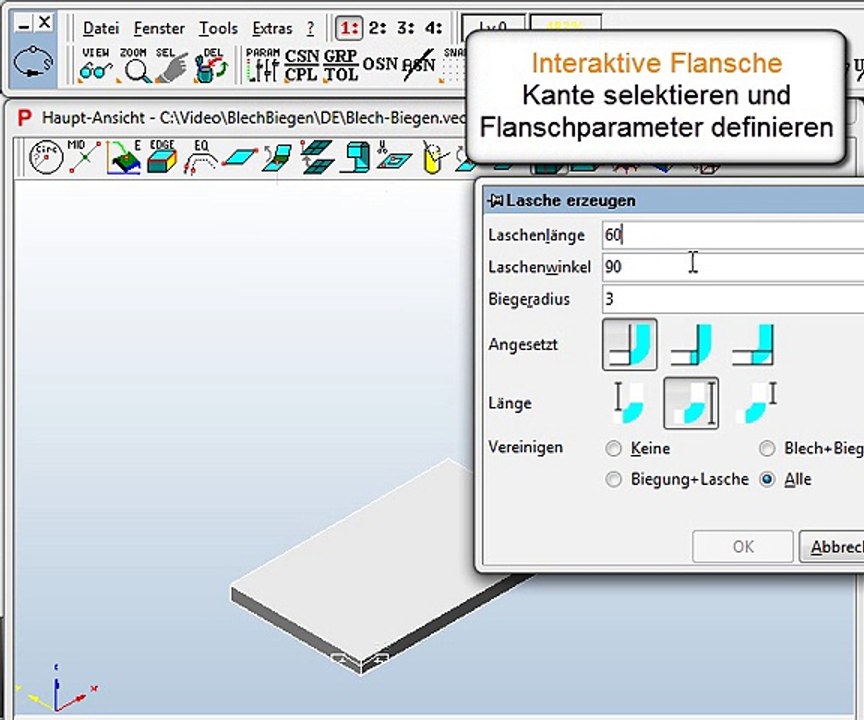Switch to view layout 4:
Screen dimensions: 864x720
[x=435, y=28]
